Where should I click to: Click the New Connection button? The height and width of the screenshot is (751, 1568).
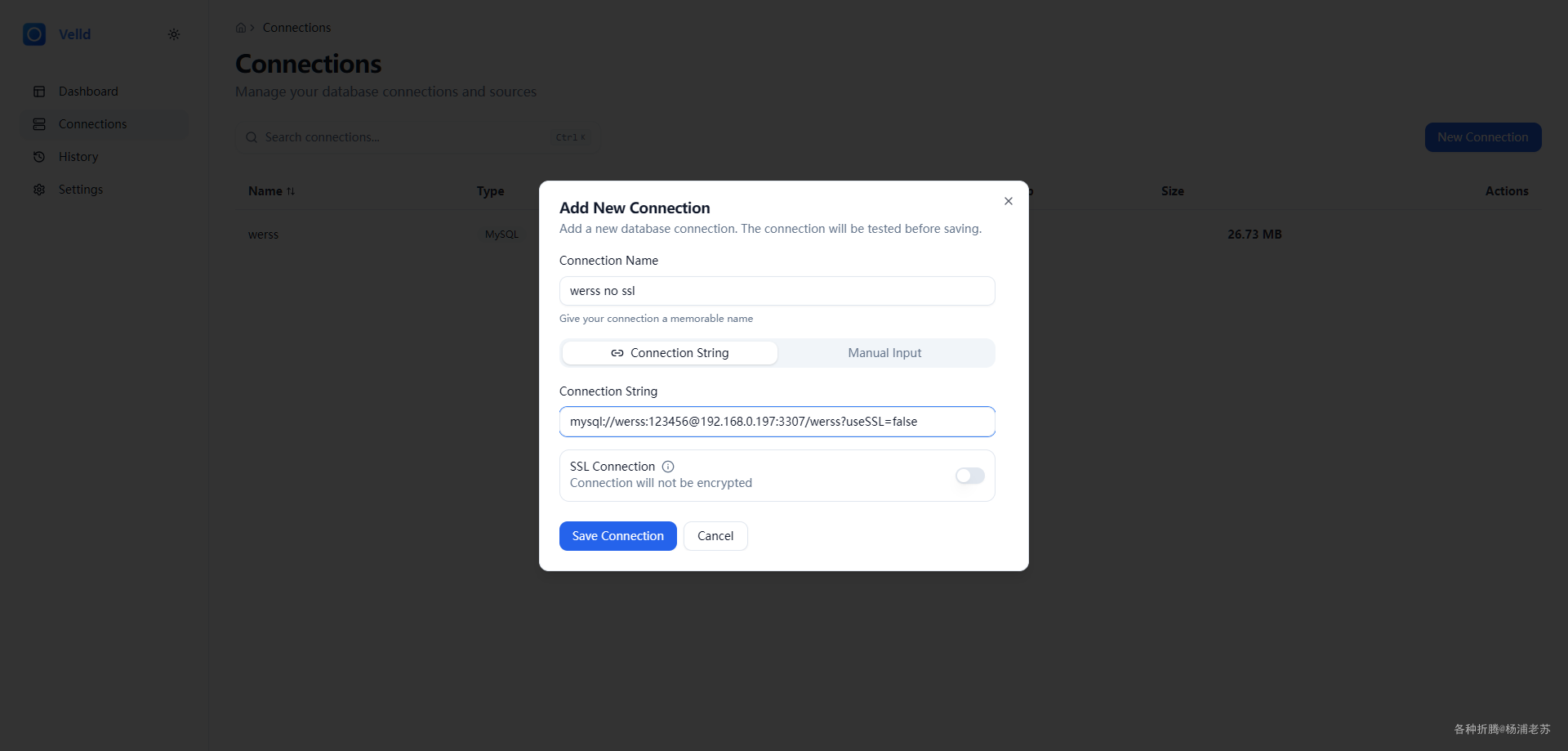(1482, 137)
